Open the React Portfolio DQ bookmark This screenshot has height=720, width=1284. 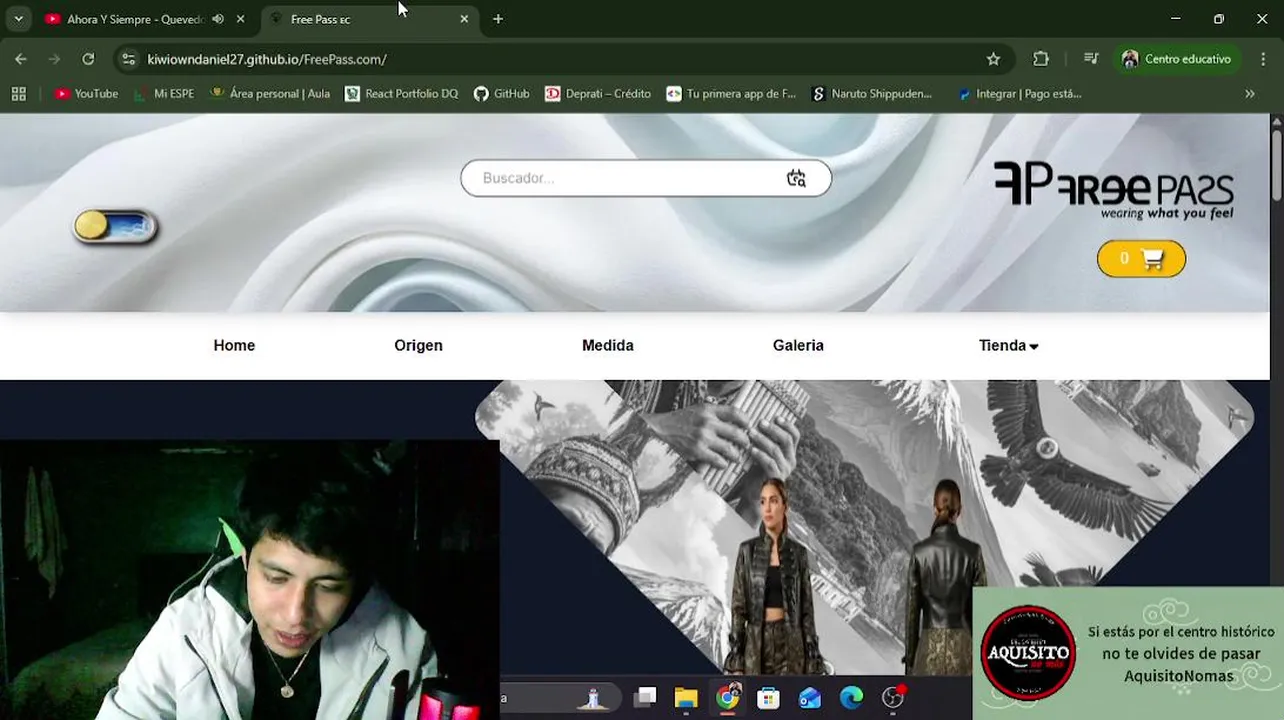point(401,94)
